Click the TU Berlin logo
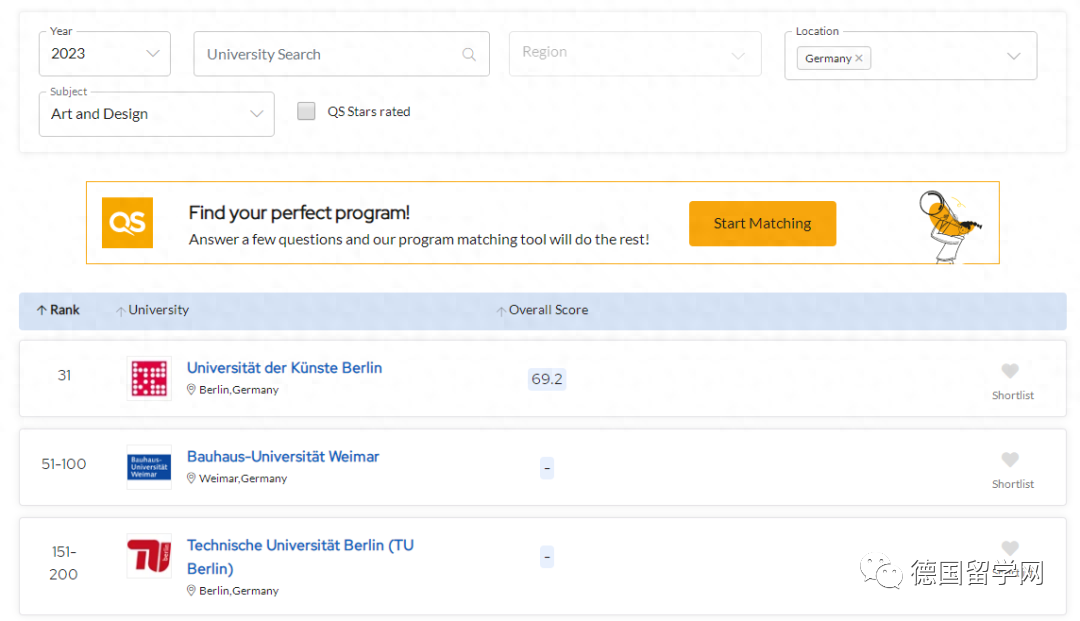This screenshot has width=1080, height=621. (149, 556)
